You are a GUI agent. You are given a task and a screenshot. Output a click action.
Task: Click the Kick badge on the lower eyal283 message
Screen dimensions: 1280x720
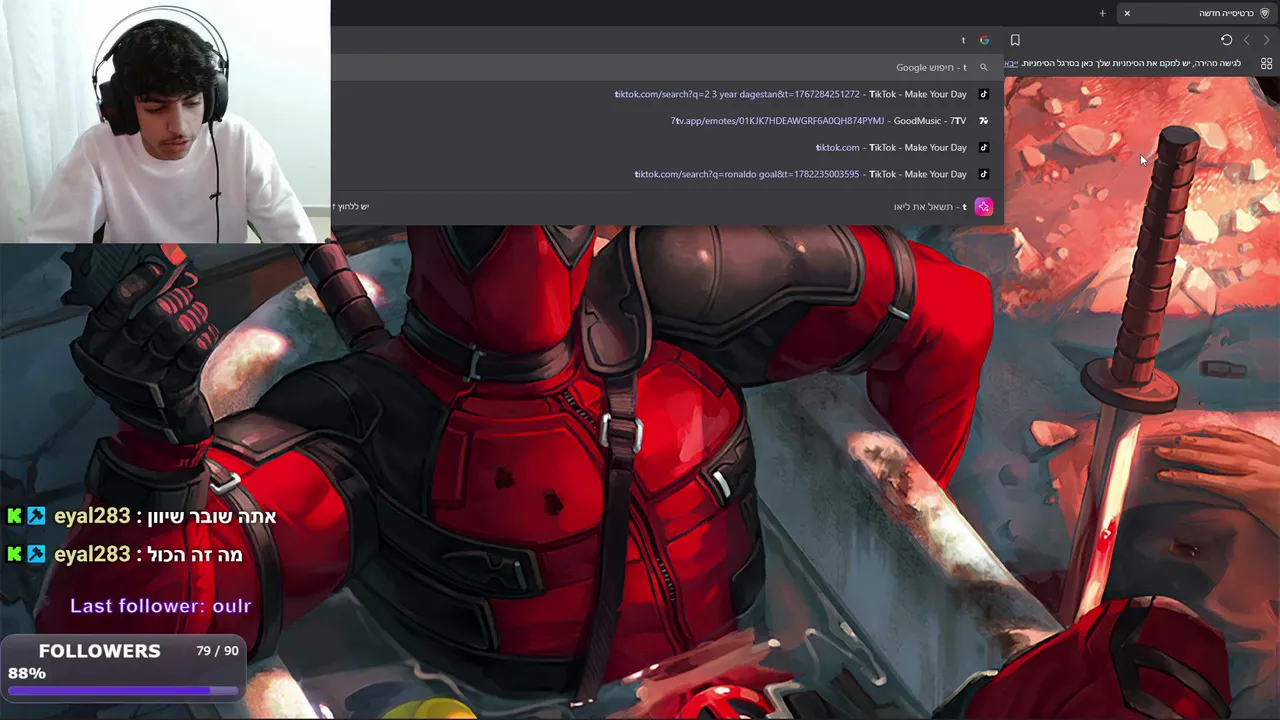(15, 554)
